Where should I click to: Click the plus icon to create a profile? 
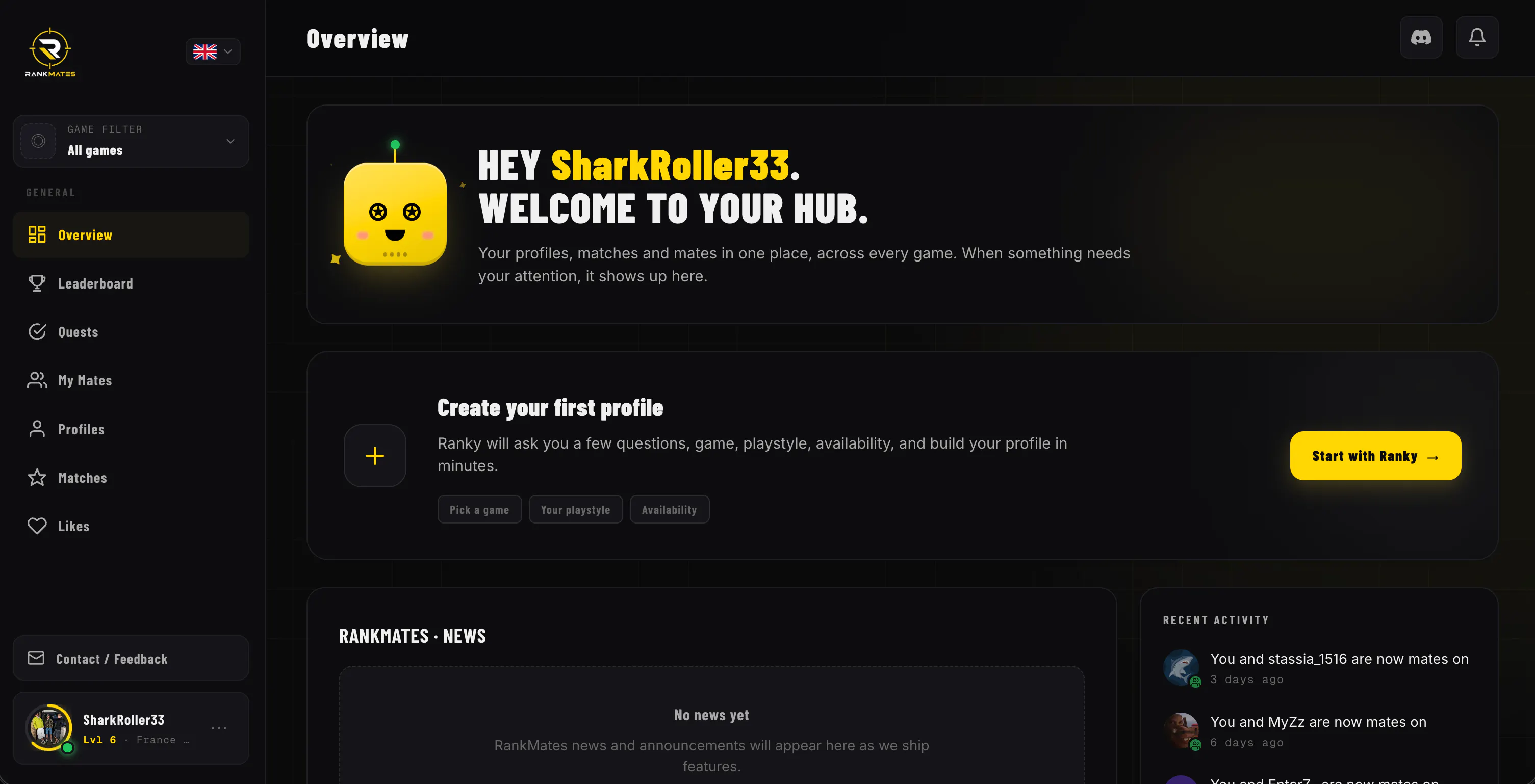(x=375, y=456)
